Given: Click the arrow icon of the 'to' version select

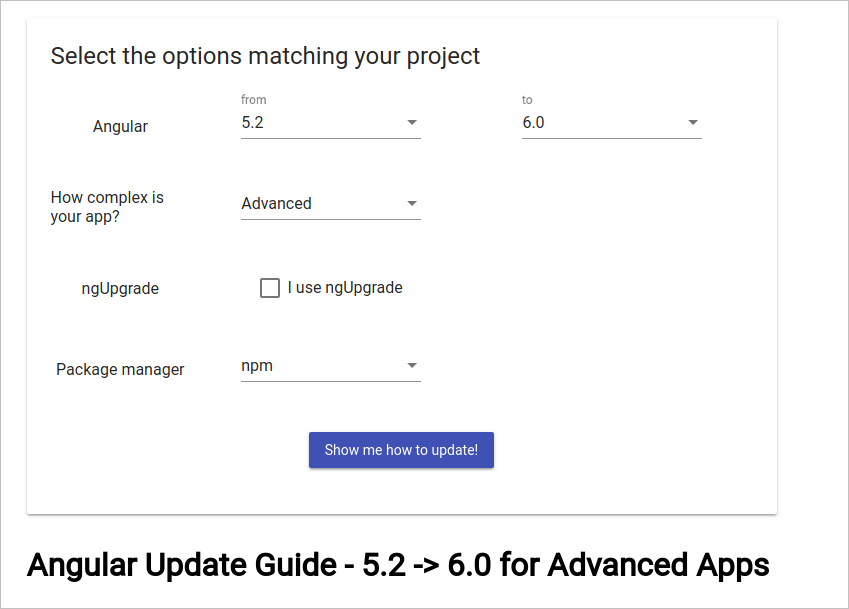Looking at the screenshot, I should (x=693, y=122).
